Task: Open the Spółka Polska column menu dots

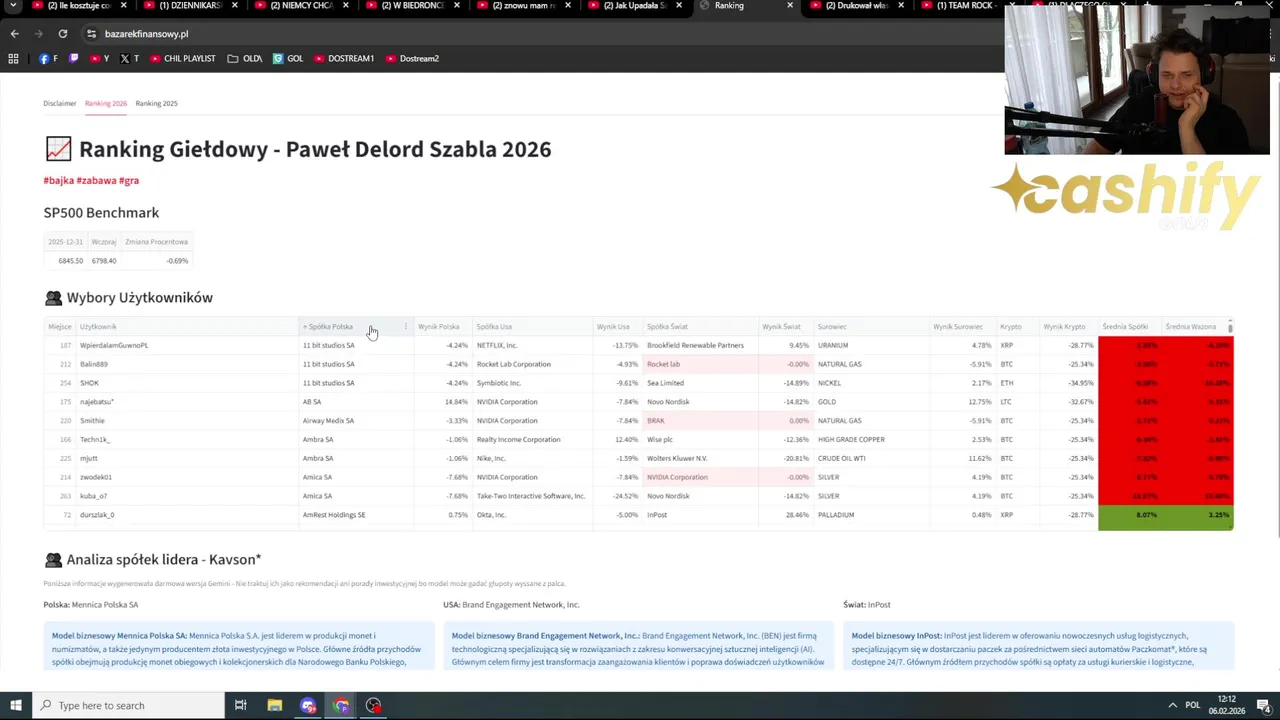Action: pos(406,327)
